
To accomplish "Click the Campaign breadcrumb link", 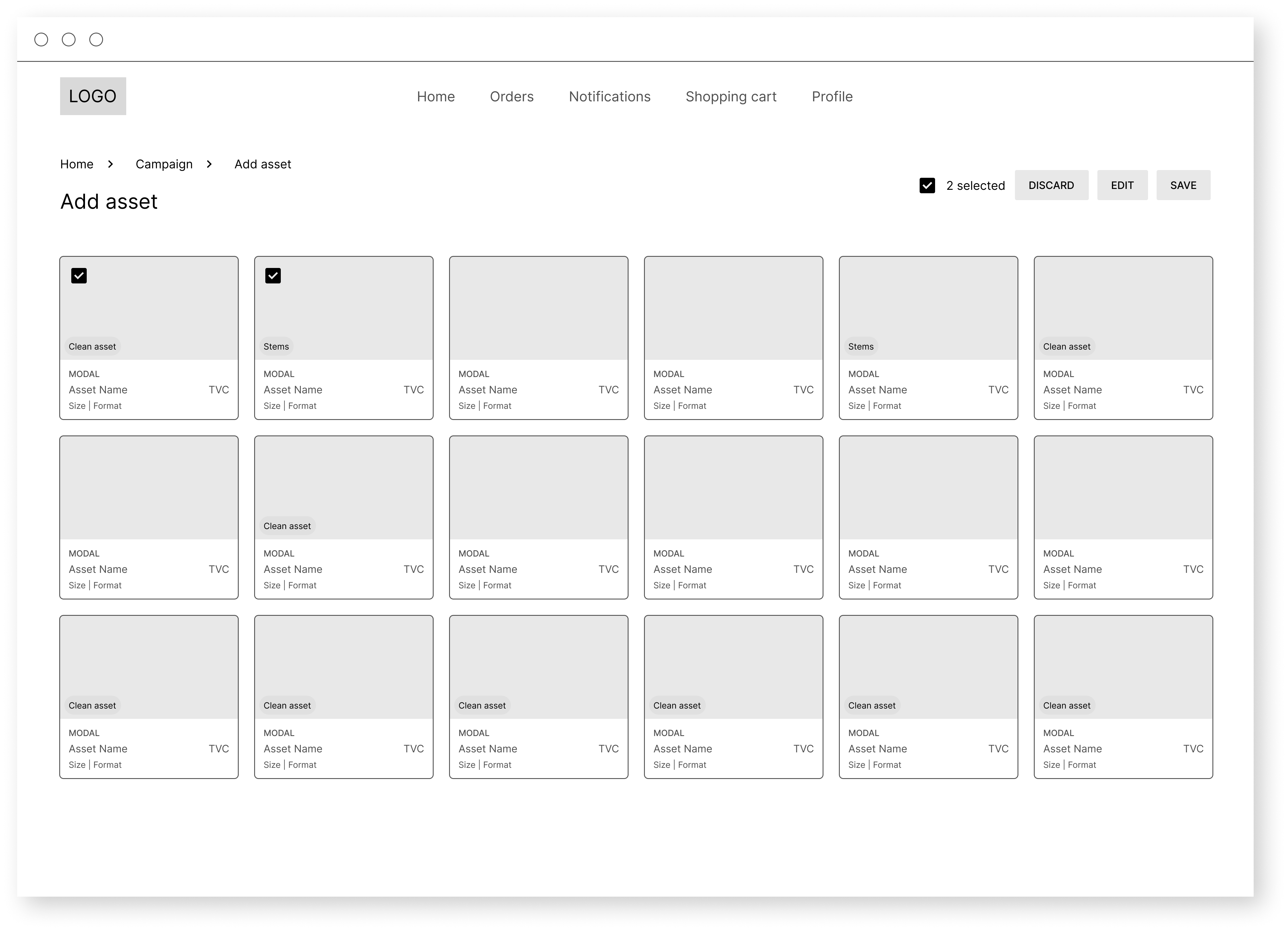I will 163,164.
